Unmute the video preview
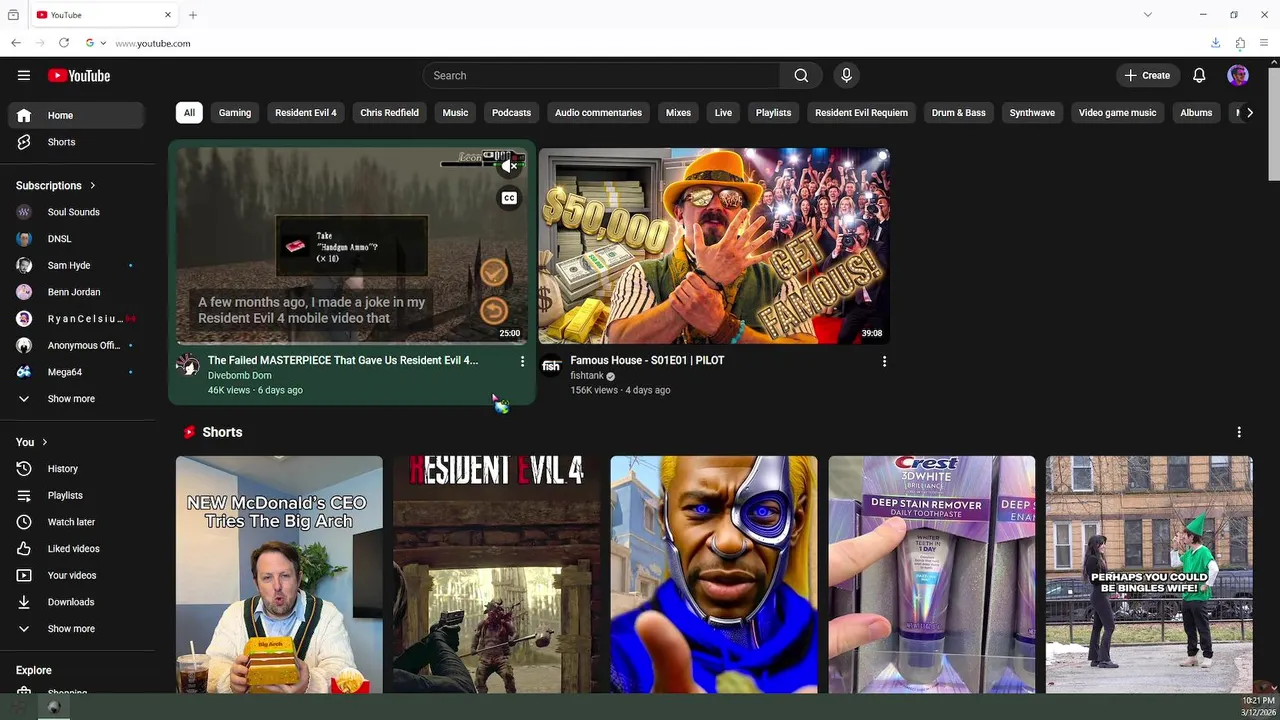The height and width of the screenshot is (720, 1280). coord(509,166)
